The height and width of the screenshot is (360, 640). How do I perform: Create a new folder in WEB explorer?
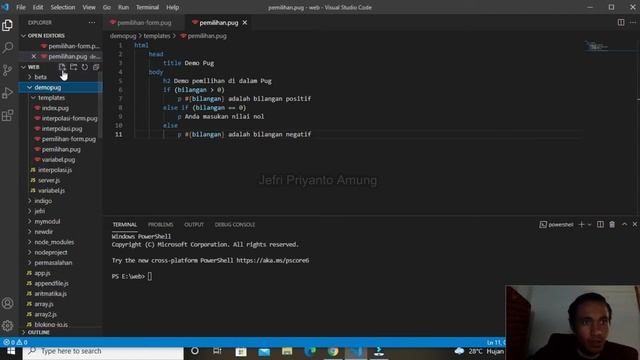pos(73,67)
